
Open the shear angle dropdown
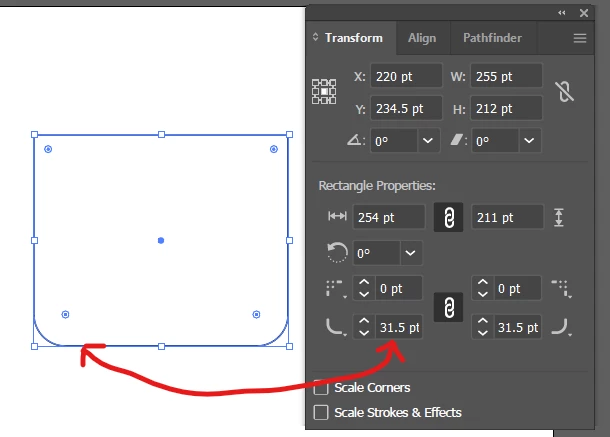point(529,140)
